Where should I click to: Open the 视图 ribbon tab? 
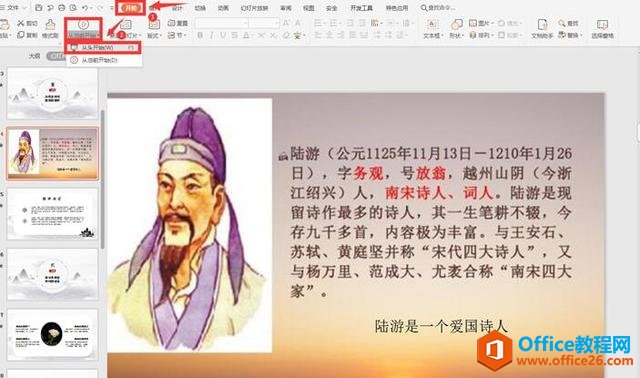click(309, 8)
